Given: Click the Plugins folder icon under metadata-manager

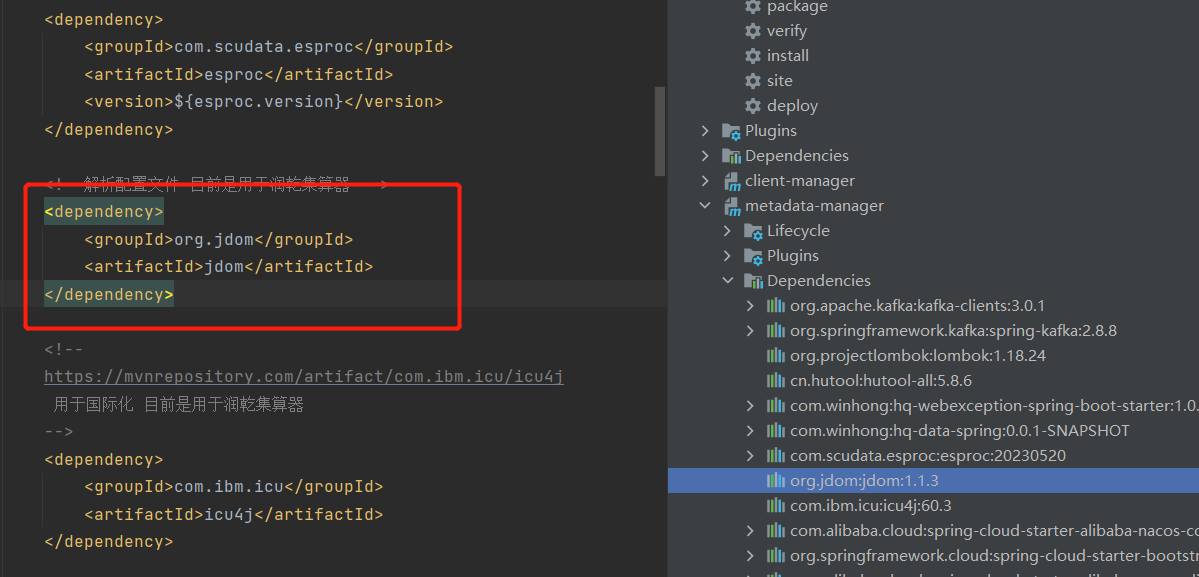Looking at the screenshot, I should [x=754, y=256].
